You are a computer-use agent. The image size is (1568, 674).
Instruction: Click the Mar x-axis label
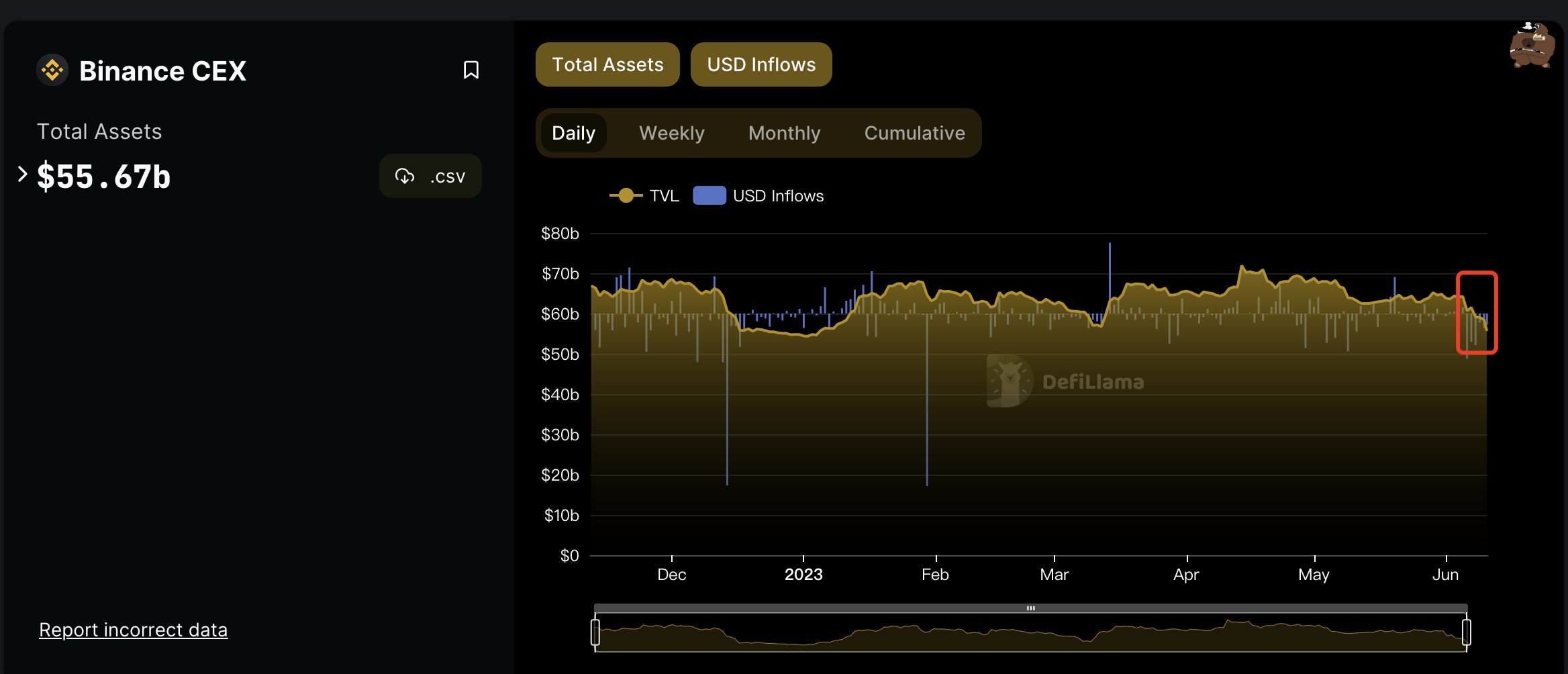pyautogui.click(x=1054, y=575)
